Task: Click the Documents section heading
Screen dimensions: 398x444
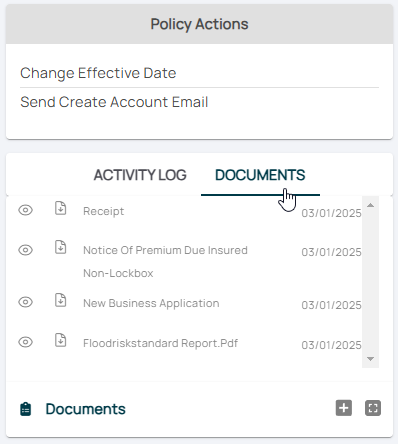Action: [x=86, y=409]
